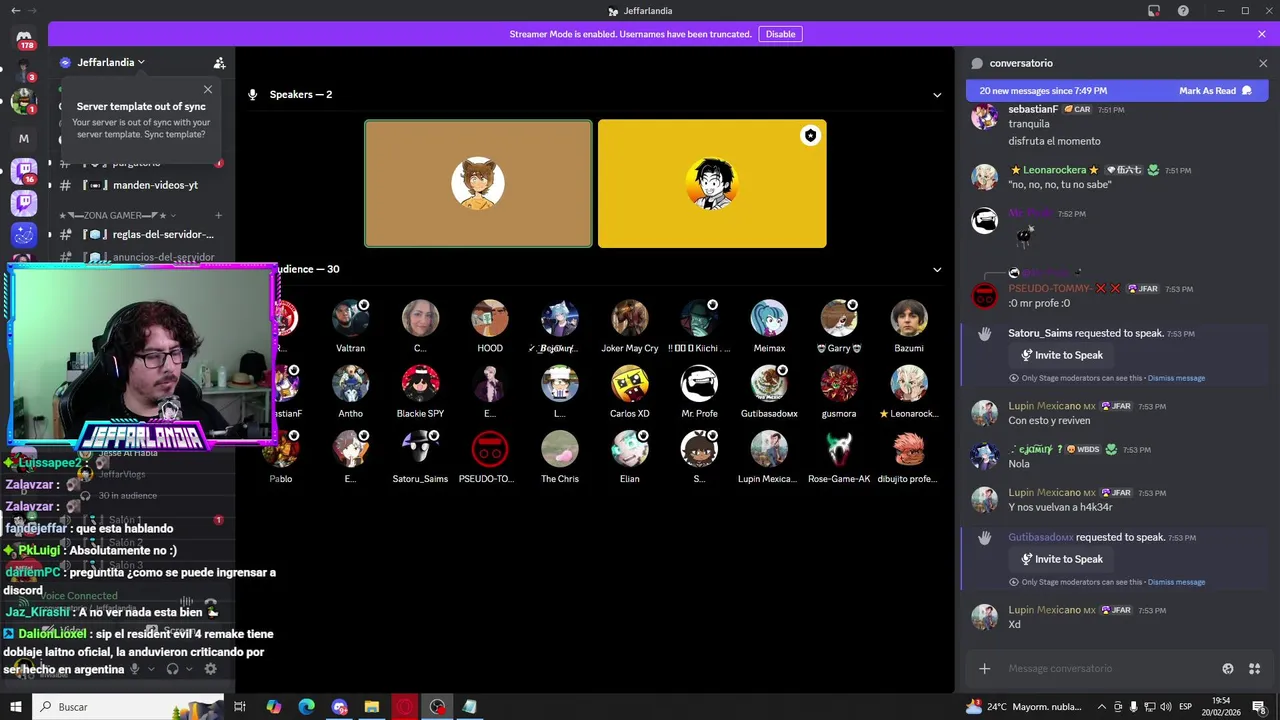The height and width of the screenshot is (720, 1280).
Task: Open the attachment plus button in chat
Action: [985, 669]
